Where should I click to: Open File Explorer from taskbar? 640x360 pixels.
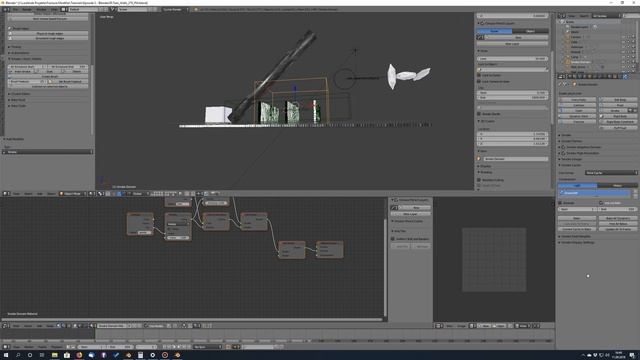pos(54,355)
